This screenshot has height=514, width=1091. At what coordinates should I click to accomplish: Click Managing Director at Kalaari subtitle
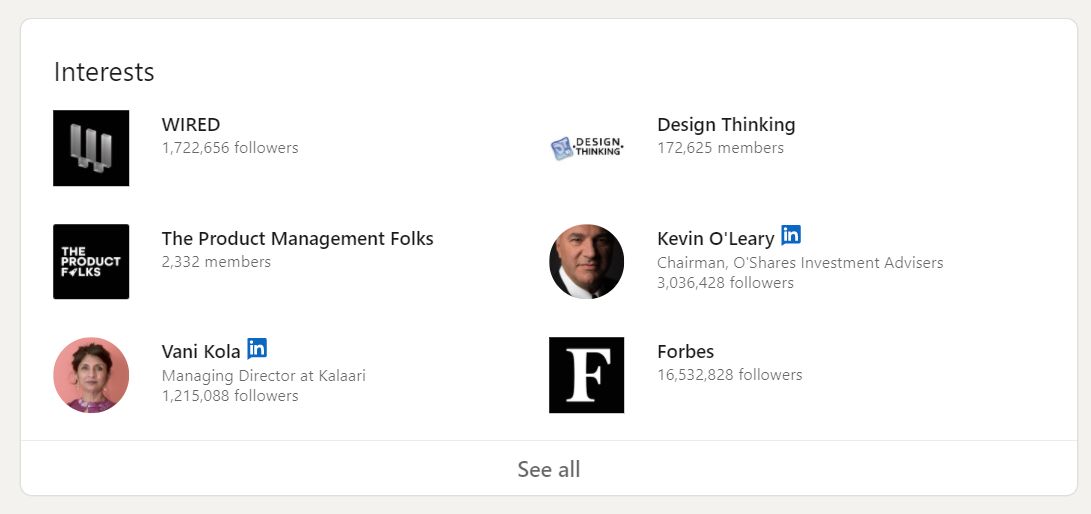[x=264, y=376]
